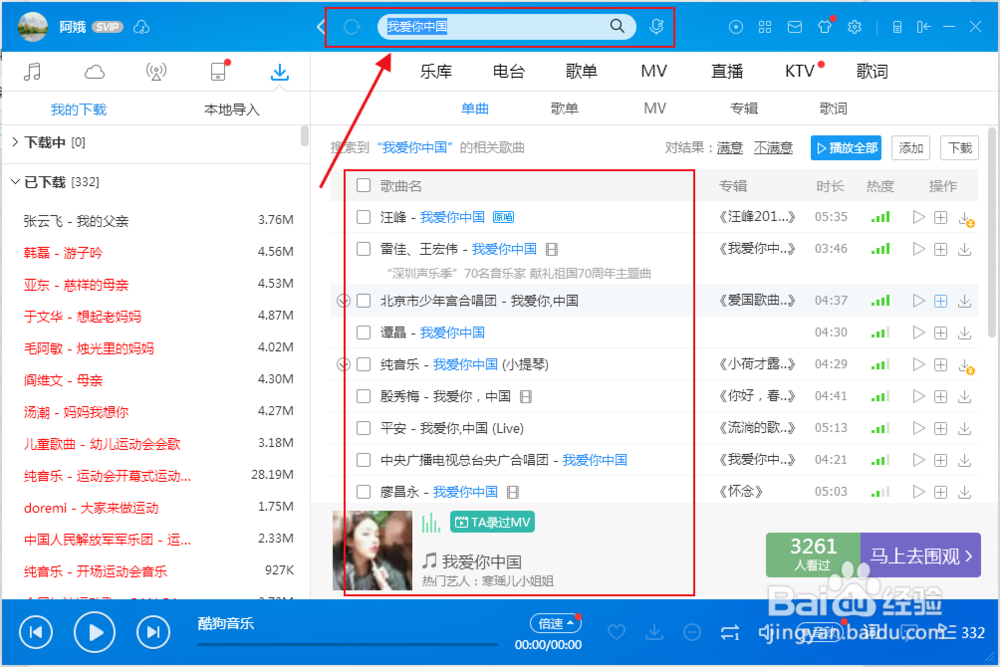Click the playback progress bar

tap(348, 645)
